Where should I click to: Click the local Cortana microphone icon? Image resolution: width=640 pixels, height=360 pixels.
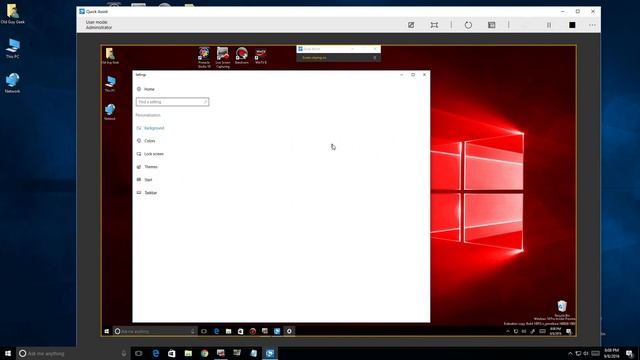click(124, 353)
